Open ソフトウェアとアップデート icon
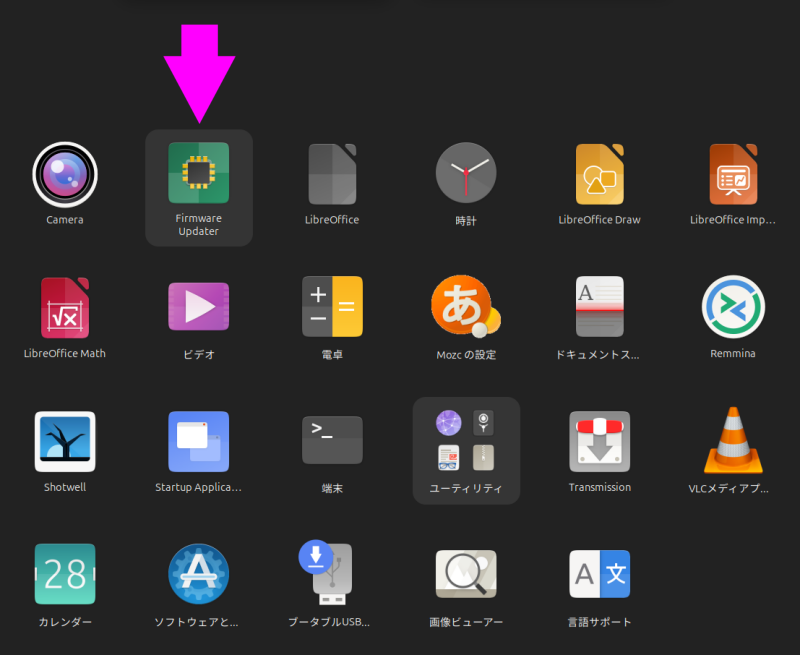 coord(198,574)
